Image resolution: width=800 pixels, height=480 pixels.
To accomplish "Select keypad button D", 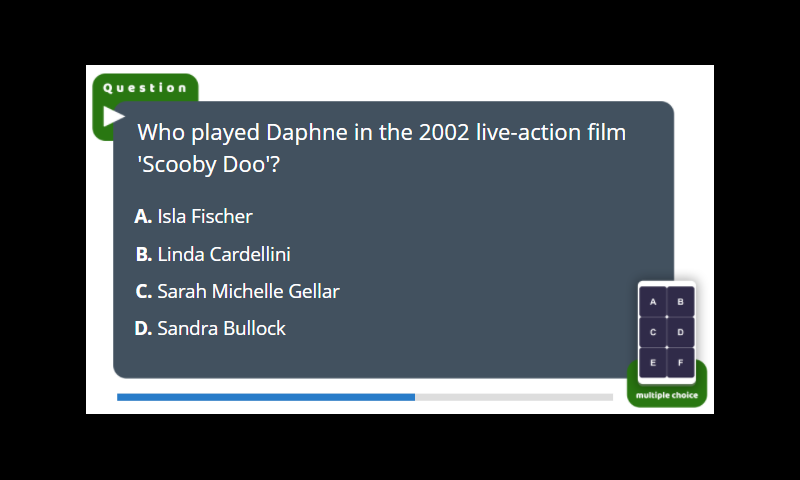I will [x=680, y=332].
